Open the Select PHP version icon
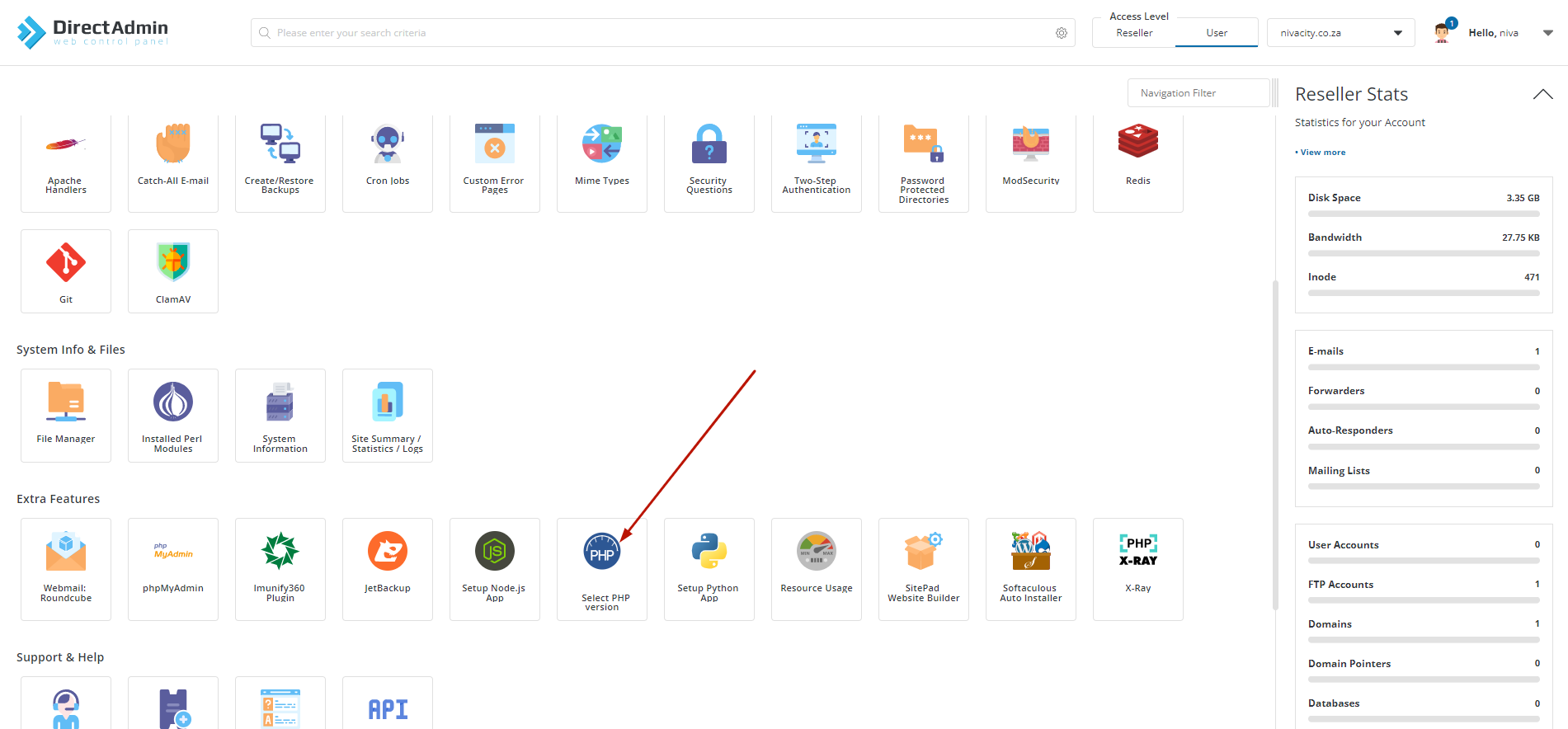1568x729 pixels. click(x=602, y=568)
